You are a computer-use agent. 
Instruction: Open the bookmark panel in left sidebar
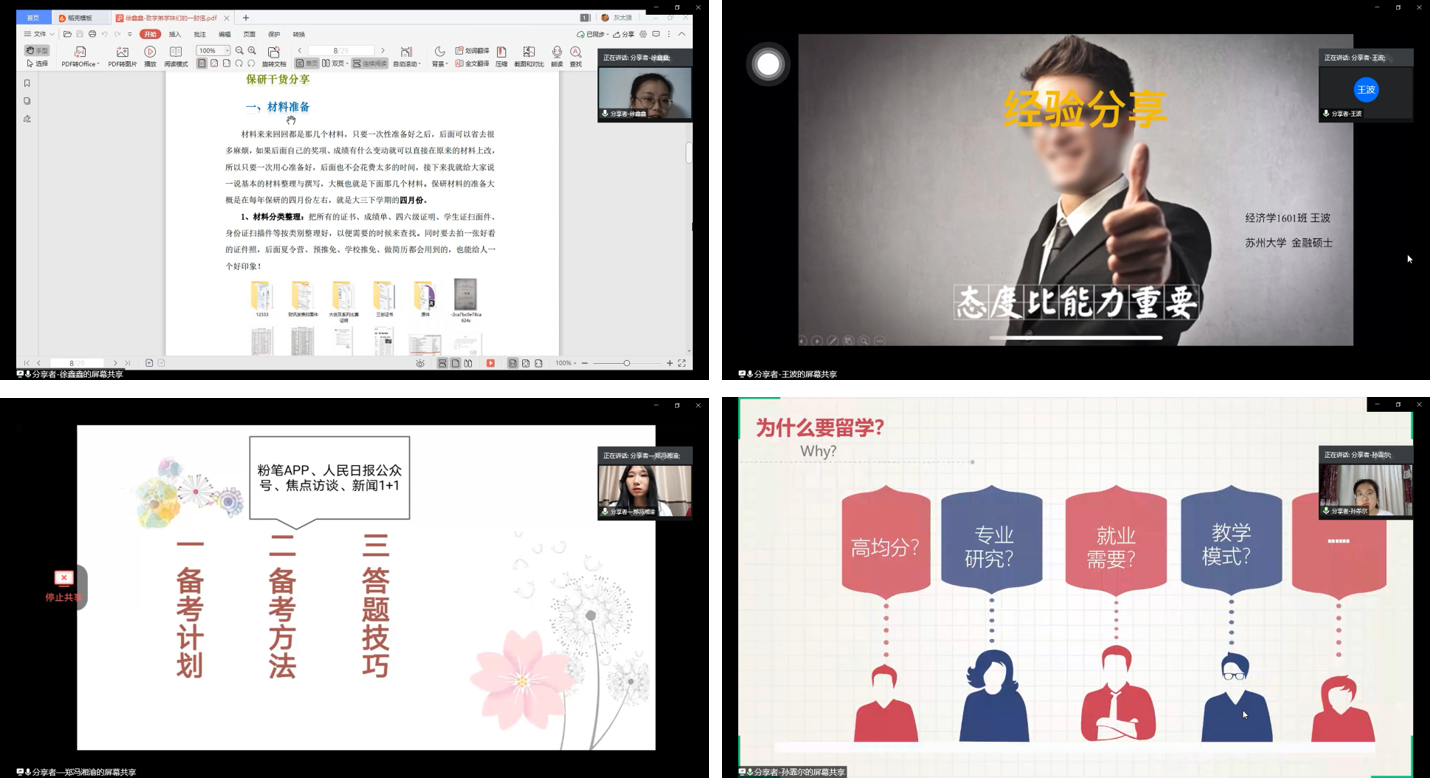27,84
